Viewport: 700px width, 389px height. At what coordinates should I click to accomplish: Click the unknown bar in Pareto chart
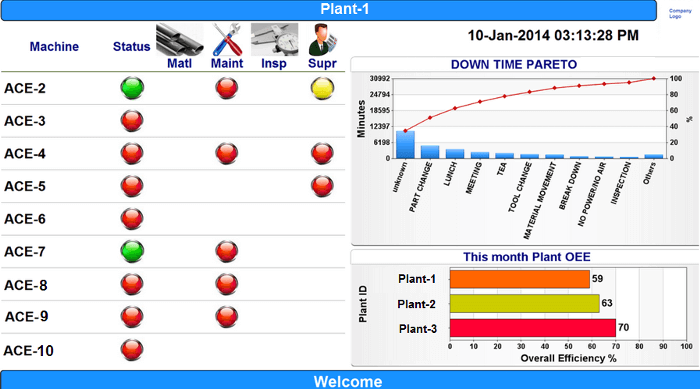pyautogui.click(x=405, y=145)
